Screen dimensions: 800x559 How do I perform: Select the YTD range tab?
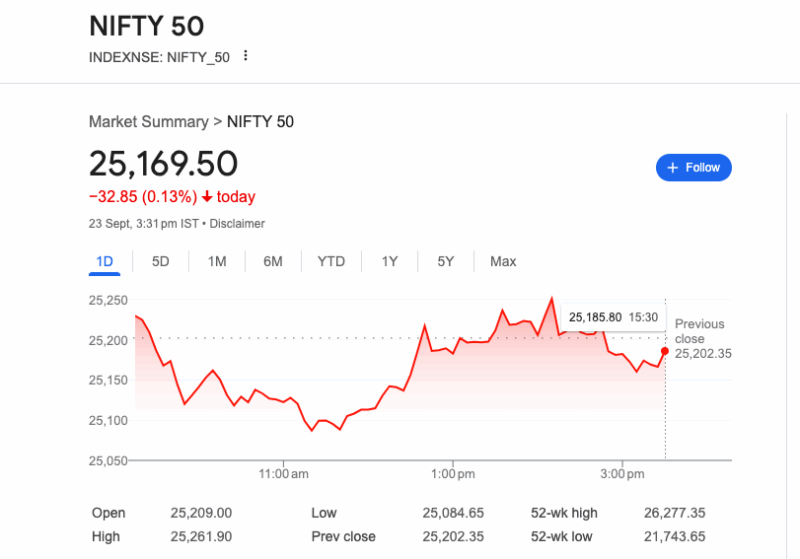(331, 262)
